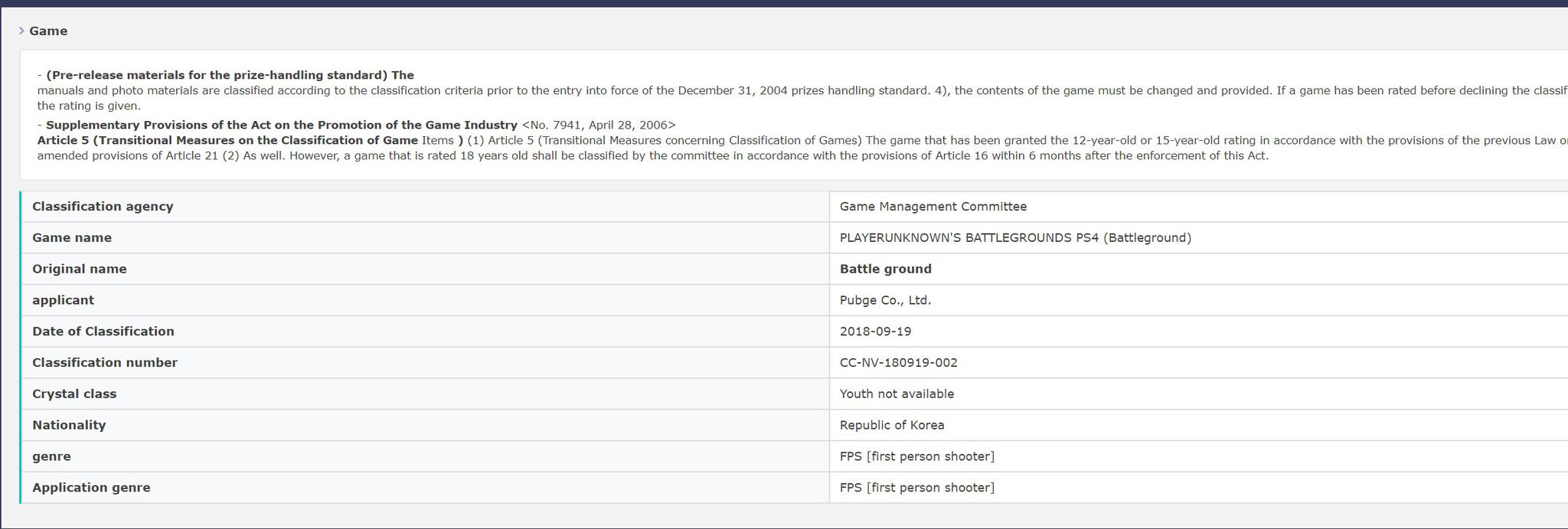Viewport: 1568px width, 529px height.
Task: Click the Original name row label
Action: (x=80, y=269)
